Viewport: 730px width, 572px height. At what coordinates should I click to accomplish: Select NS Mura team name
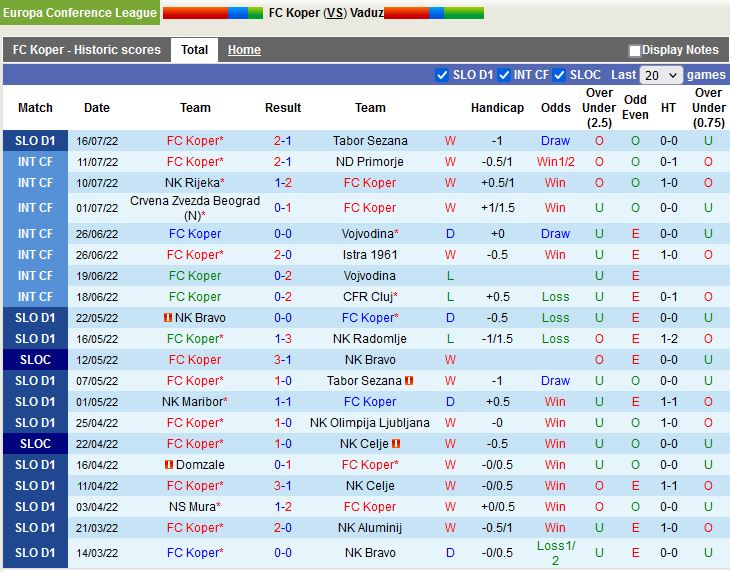tap(192, 506)
